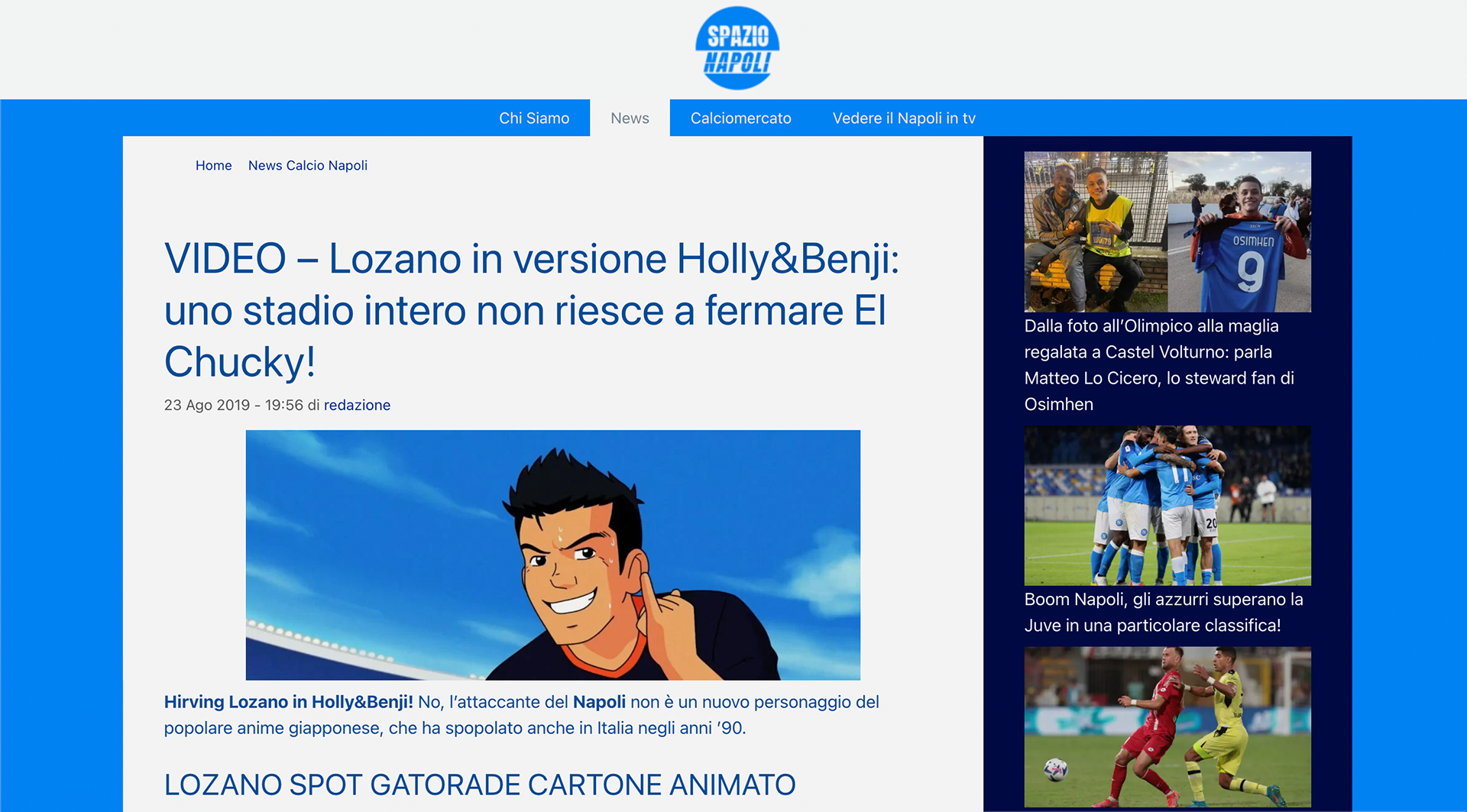1467x812 pixels.
Task: Click the Spazio Napoli logo
Action: click(737, 48)
